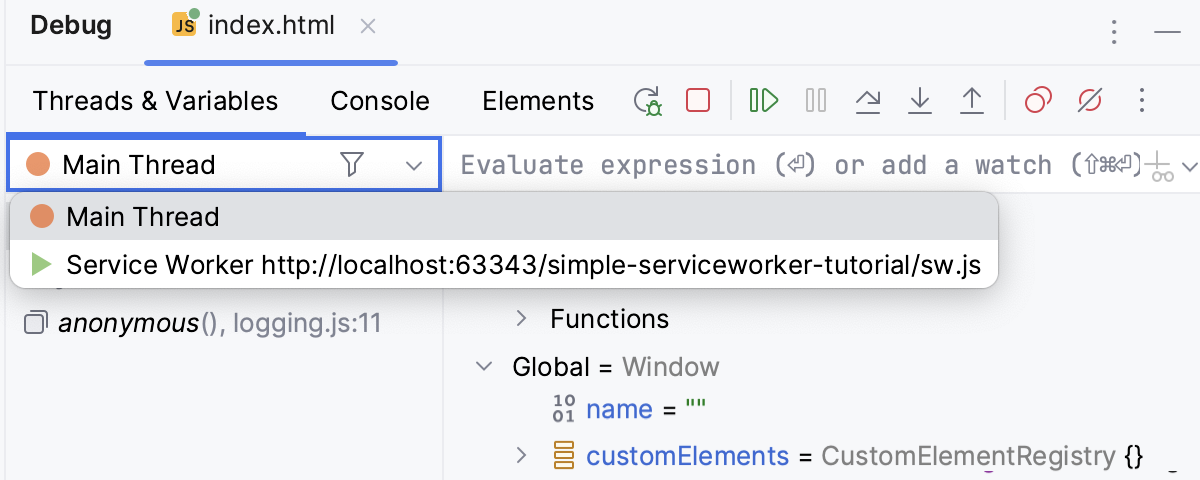This screenshot has width=1200, height=480.
Task: Expand the customElements variable
Action: (521, 456)
